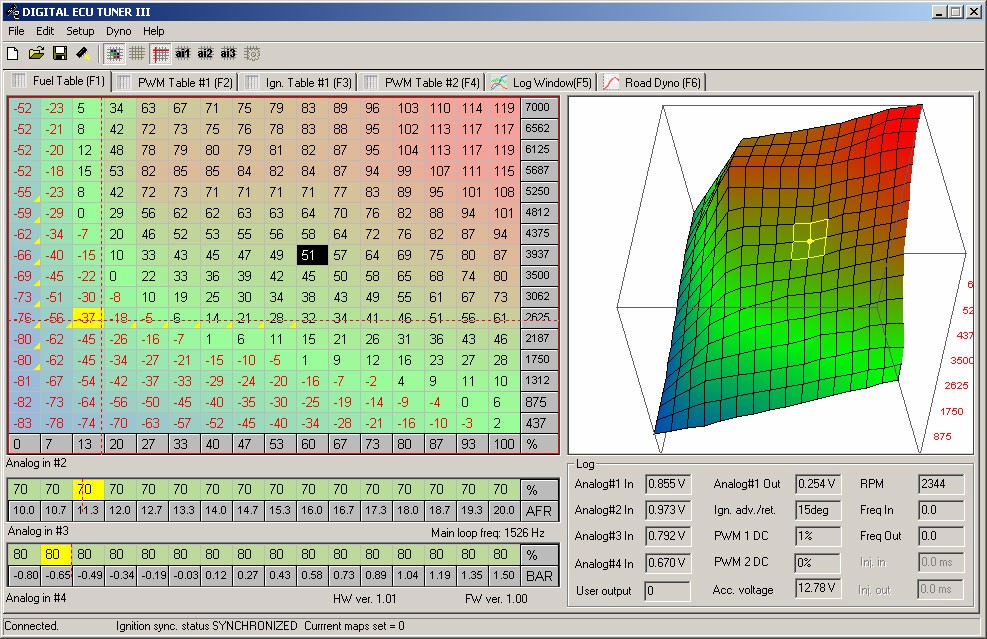The height and width of the screenshot is (639, 987).
Task: Toggle the colored table grid button
Action: (114, 53)
